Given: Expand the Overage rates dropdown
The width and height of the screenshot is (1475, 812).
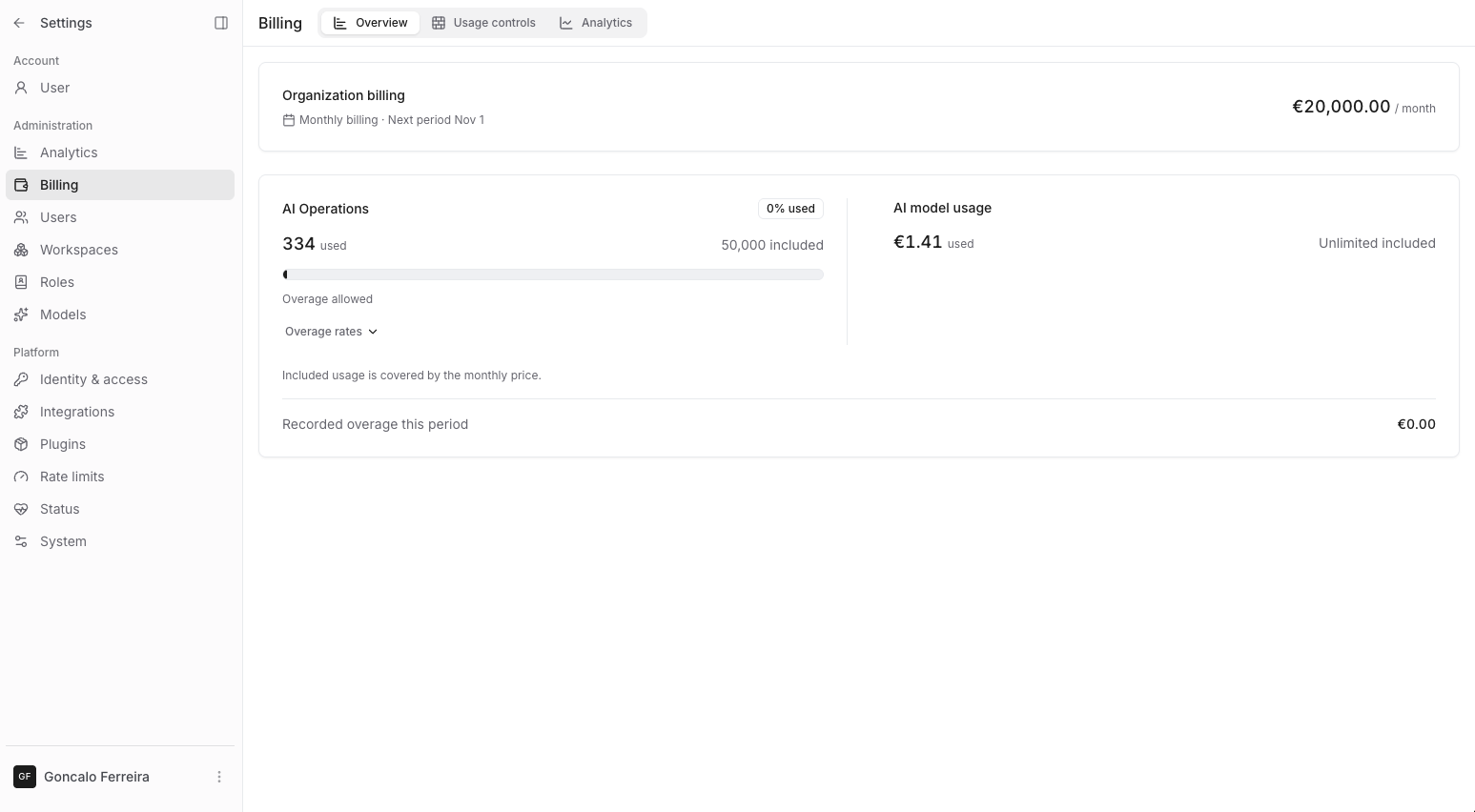Looking at the screenshot, I should coord(331,332).
